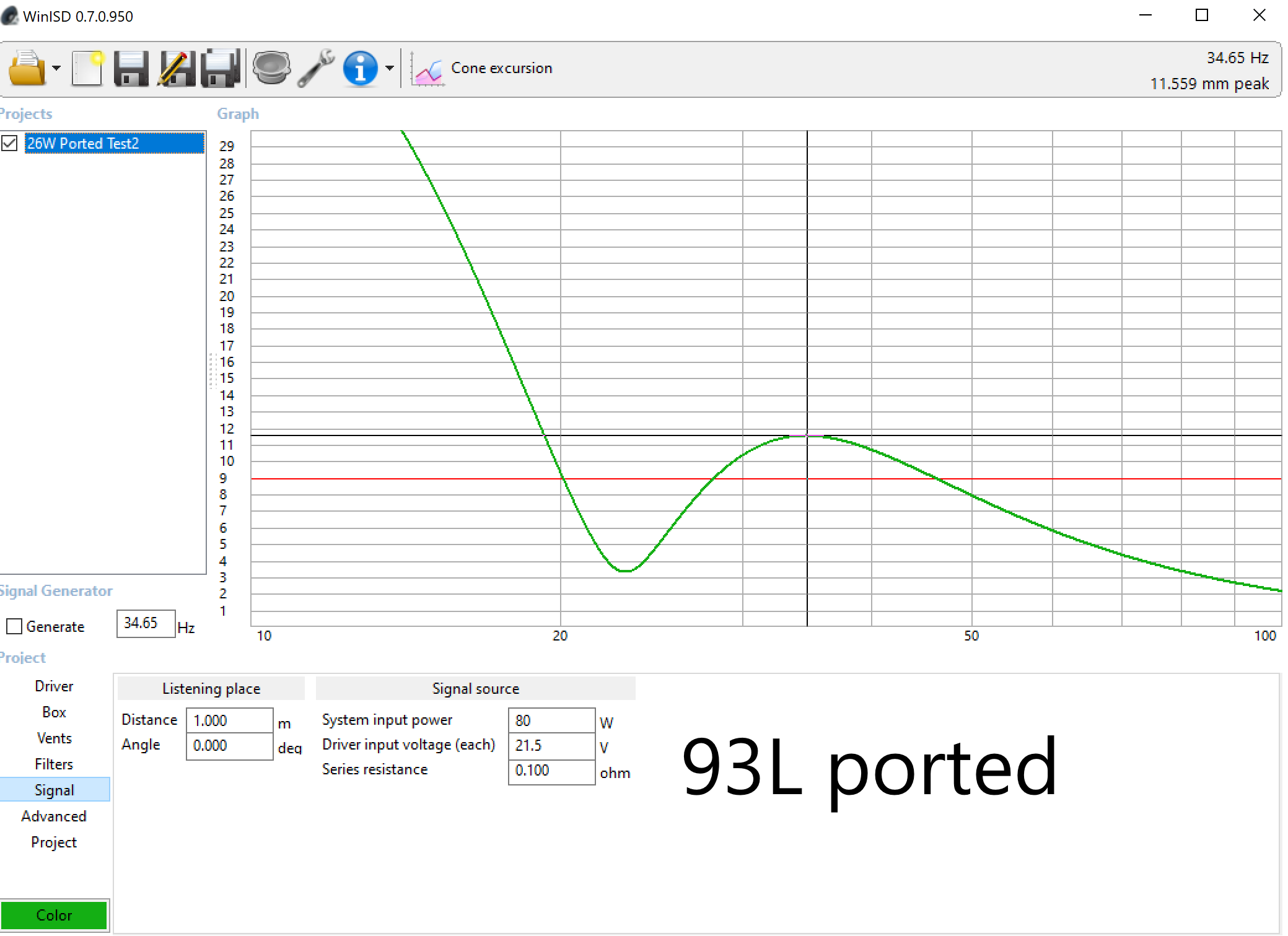Switch to the Box tab
The height and width of the screenshot is (936, 1288).
pos(54,712)
